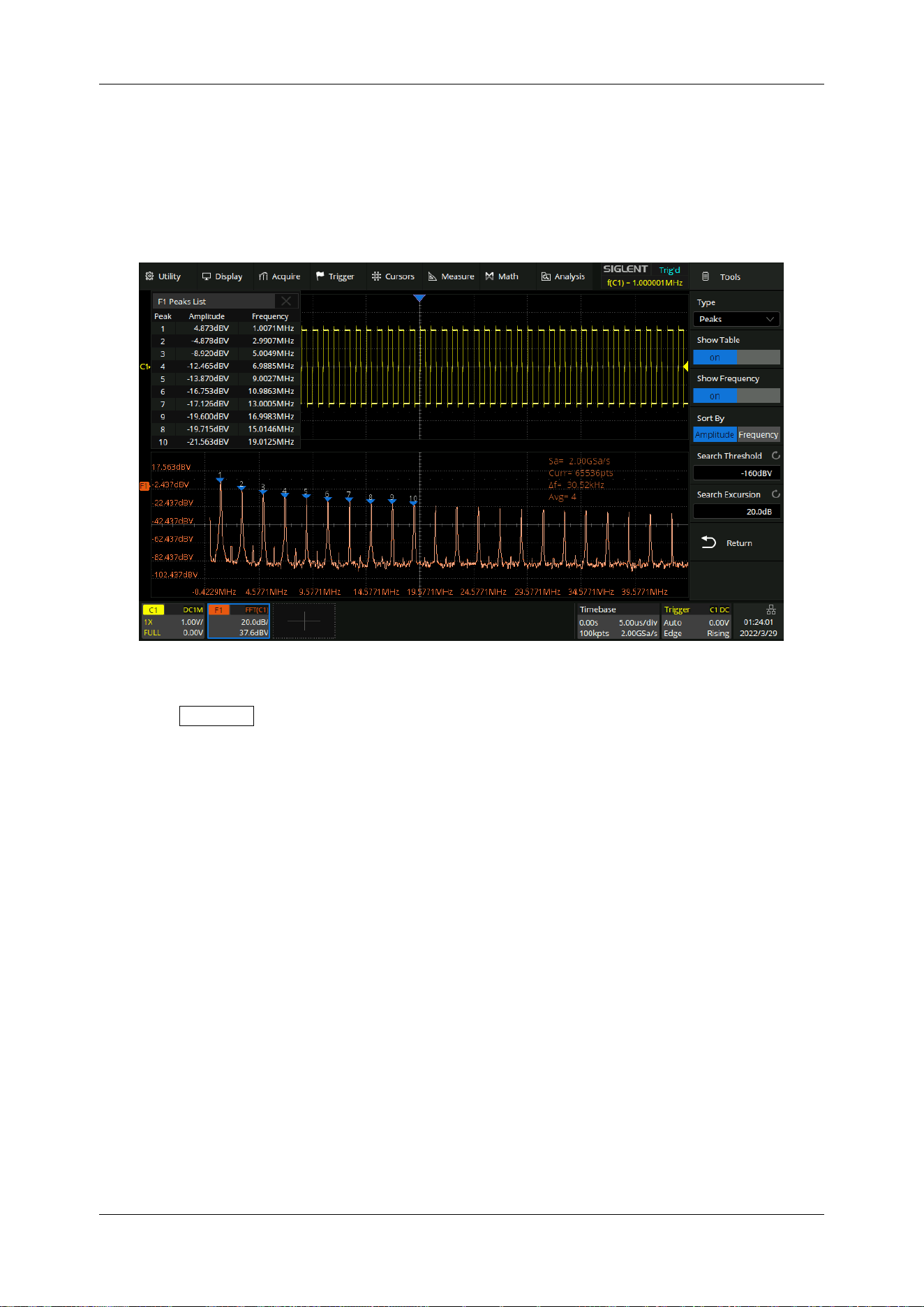The image size is (924, 1307).
Task: Click the network status icon
Action: tap(771, 610)
